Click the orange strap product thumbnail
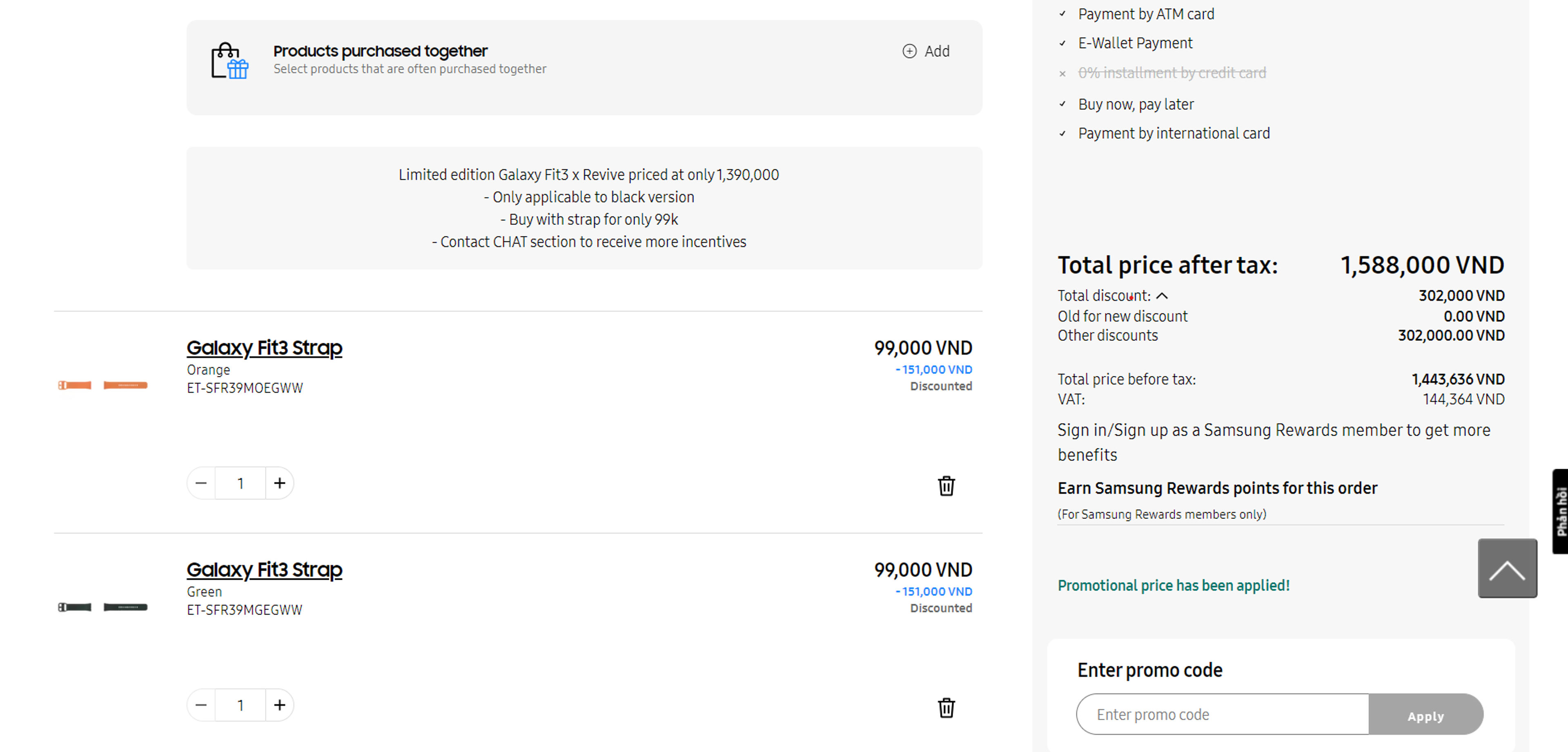 103,385
